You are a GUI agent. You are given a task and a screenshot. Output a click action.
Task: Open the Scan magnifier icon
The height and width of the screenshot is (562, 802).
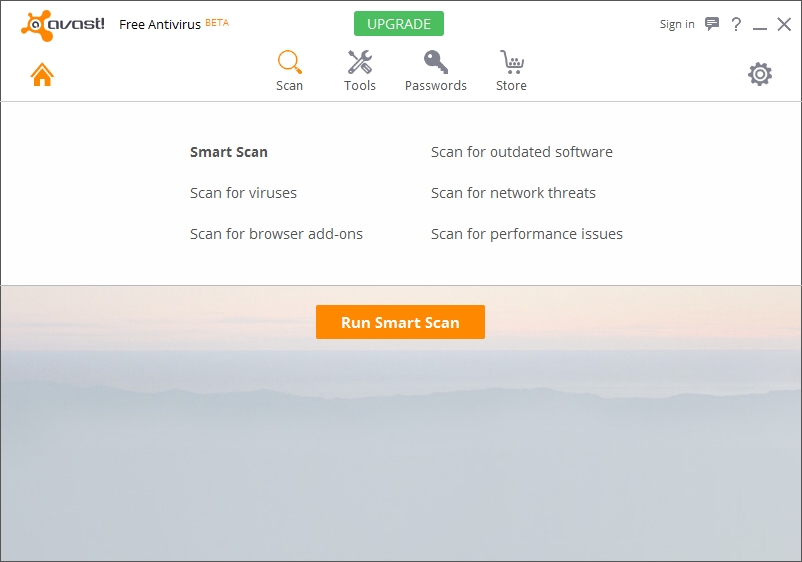(289, 63)
